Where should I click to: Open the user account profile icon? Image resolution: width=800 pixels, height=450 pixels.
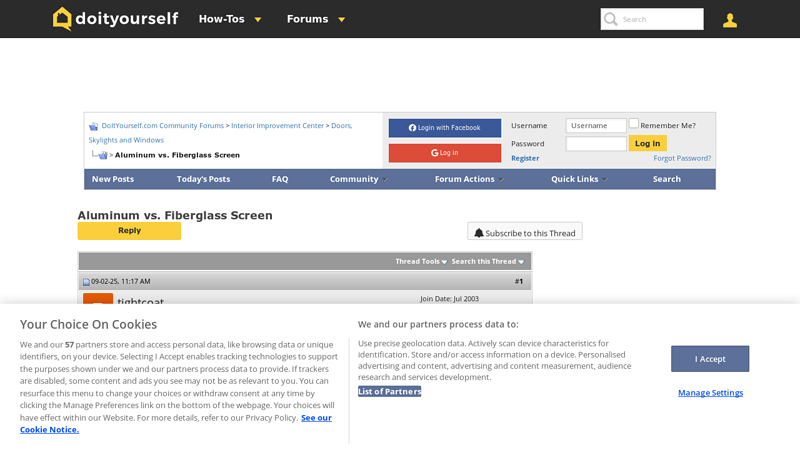730,20
